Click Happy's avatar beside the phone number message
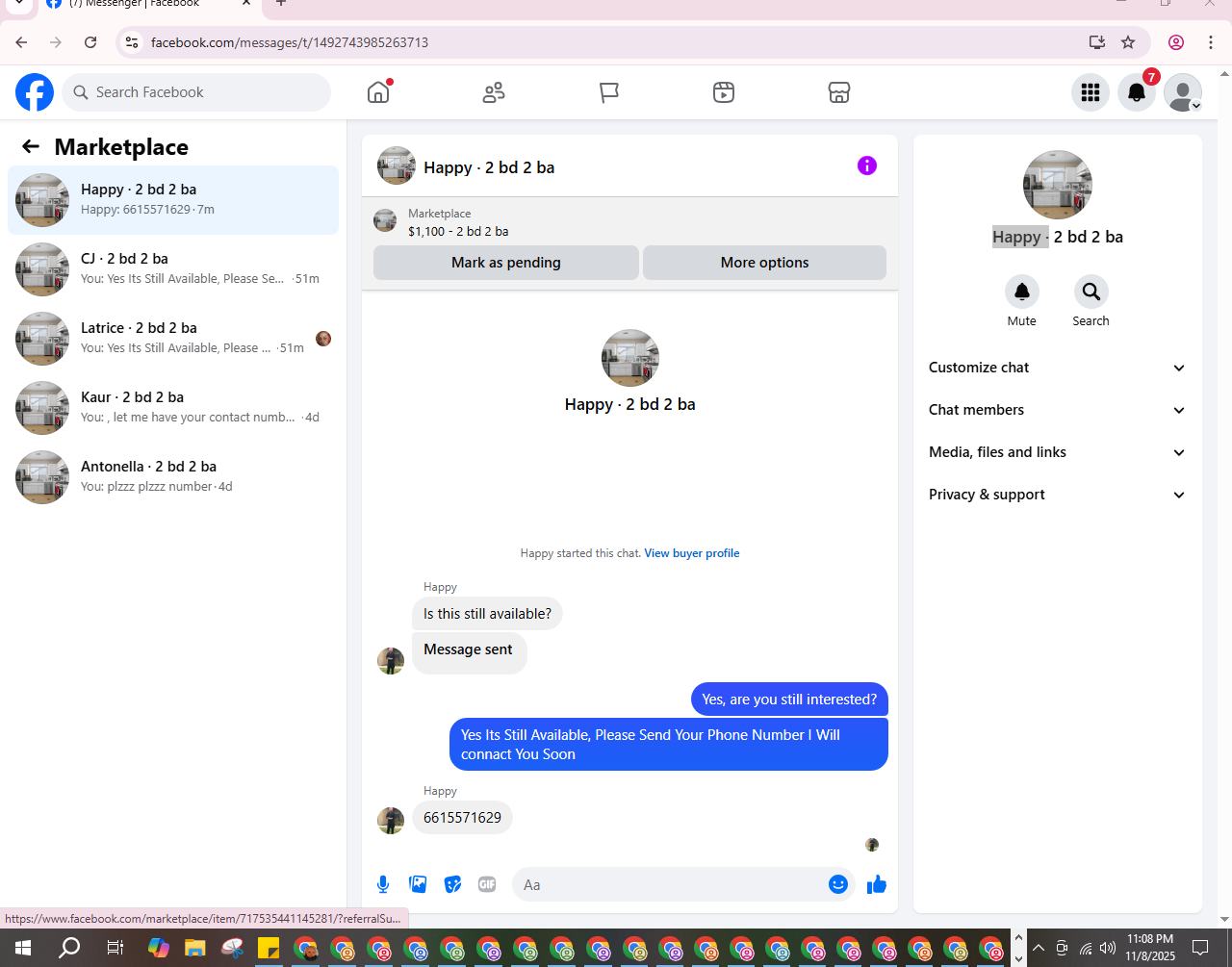This screenshot has width=1232, height=967. pyautogui.click(x=391, y=820)
